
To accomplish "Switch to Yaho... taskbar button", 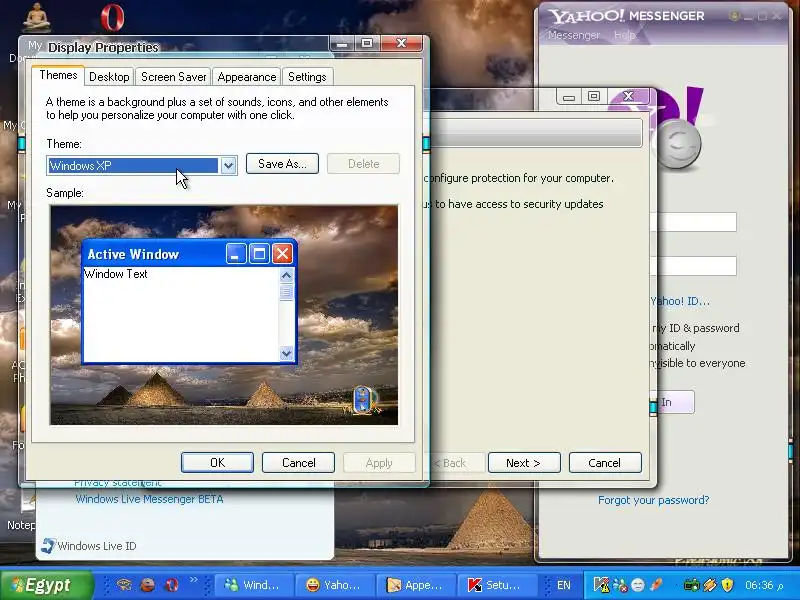I will coord(335,585).
